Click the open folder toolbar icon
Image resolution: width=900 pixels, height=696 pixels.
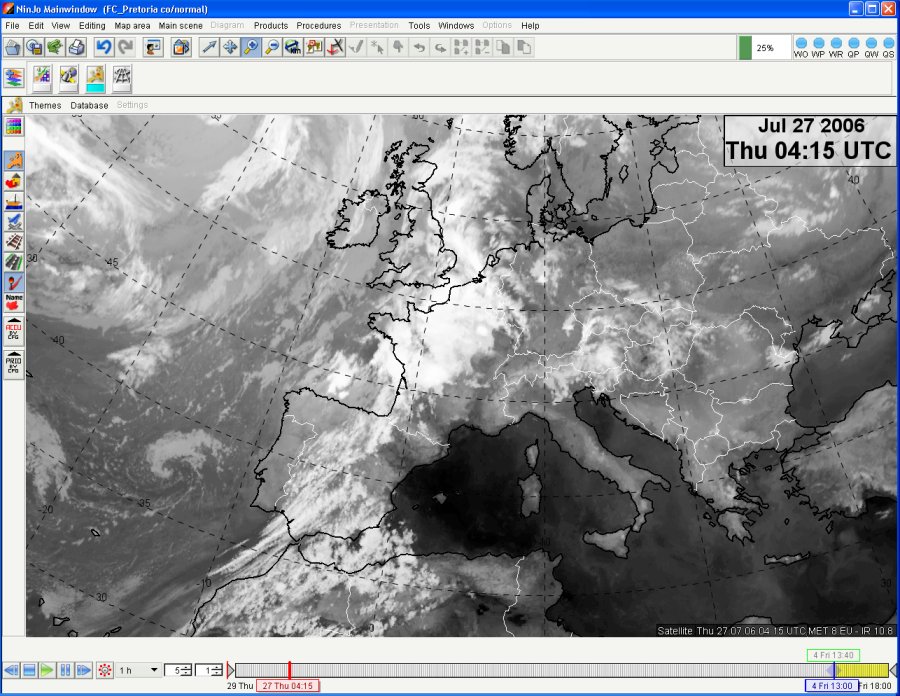[x=13, y=47]
